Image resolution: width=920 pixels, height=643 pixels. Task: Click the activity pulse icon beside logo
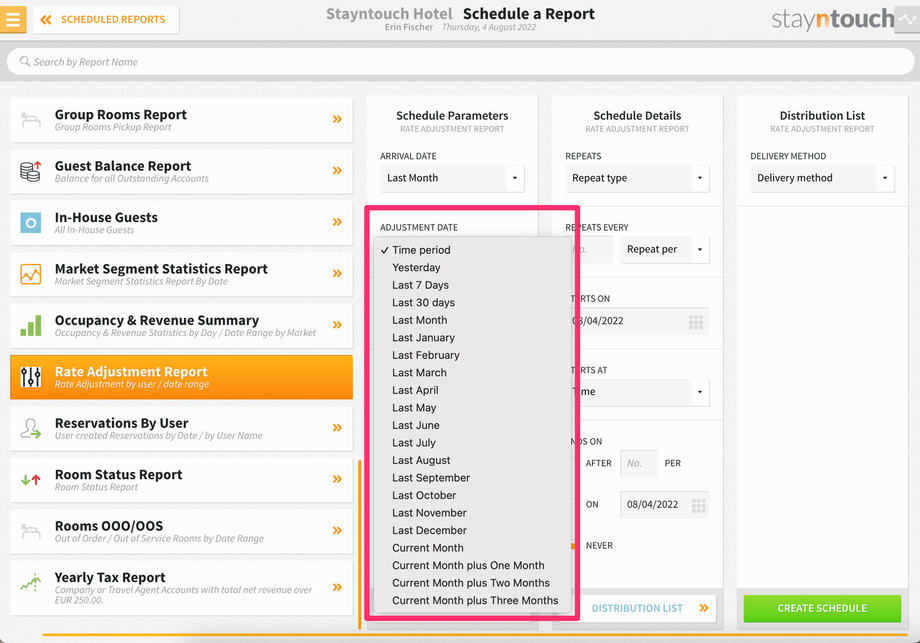[x=907, y=19]
